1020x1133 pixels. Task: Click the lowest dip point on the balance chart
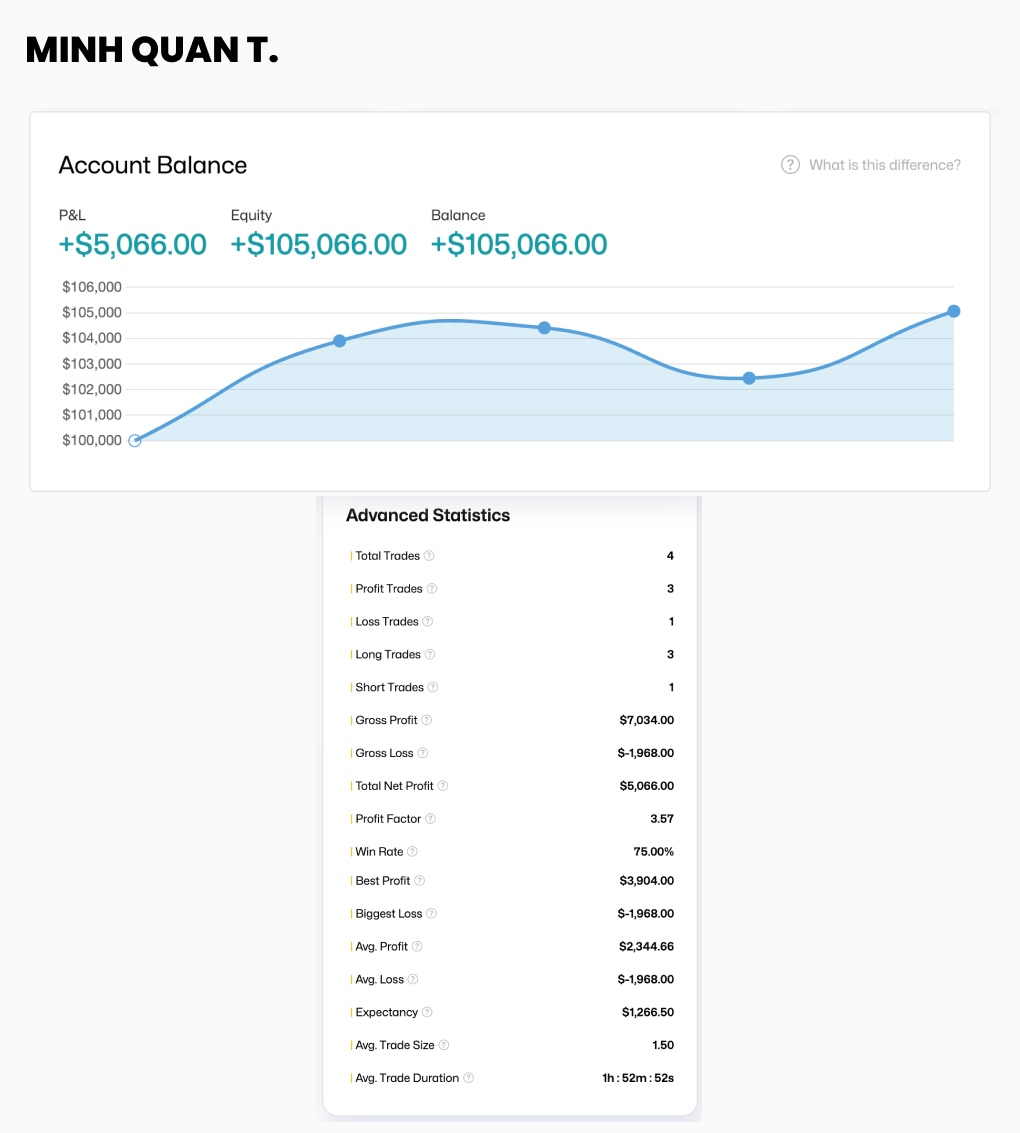[x=749, y=378]
